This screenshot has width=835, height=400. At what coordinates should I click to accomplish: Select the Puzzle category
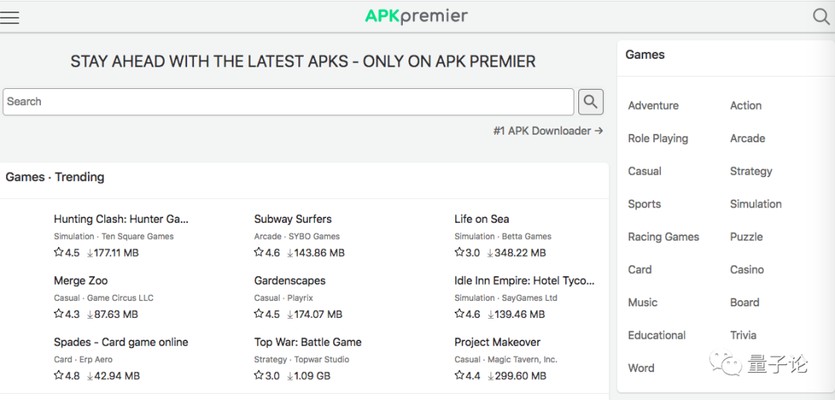point(746,237)
